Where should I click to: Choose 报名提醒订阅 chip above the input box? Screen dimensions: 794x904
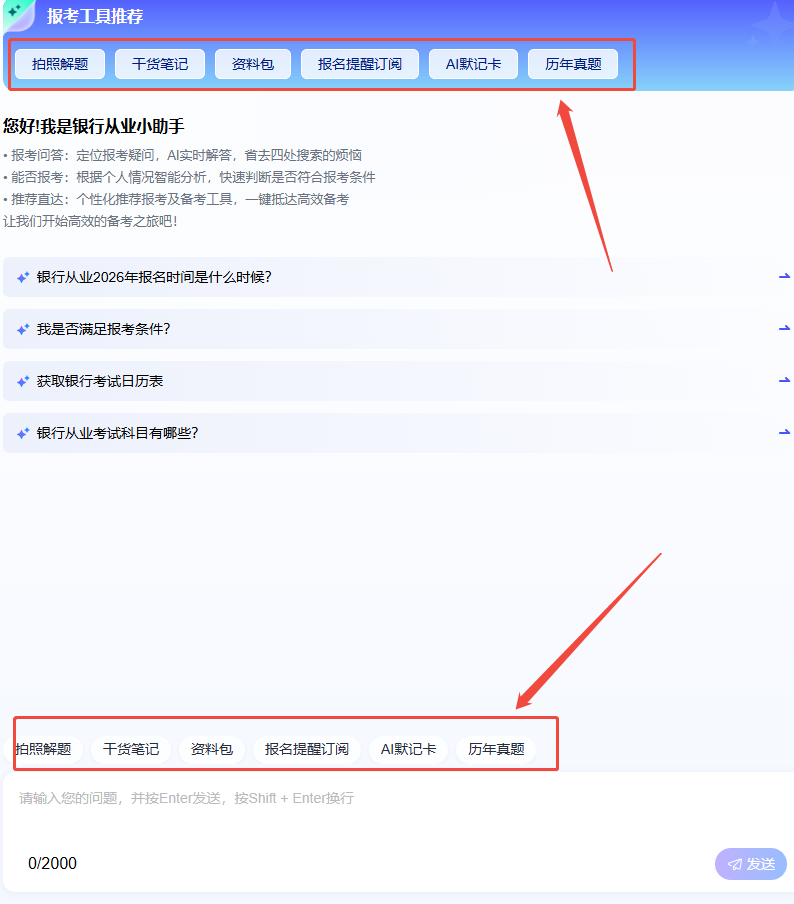coord(307,749)
